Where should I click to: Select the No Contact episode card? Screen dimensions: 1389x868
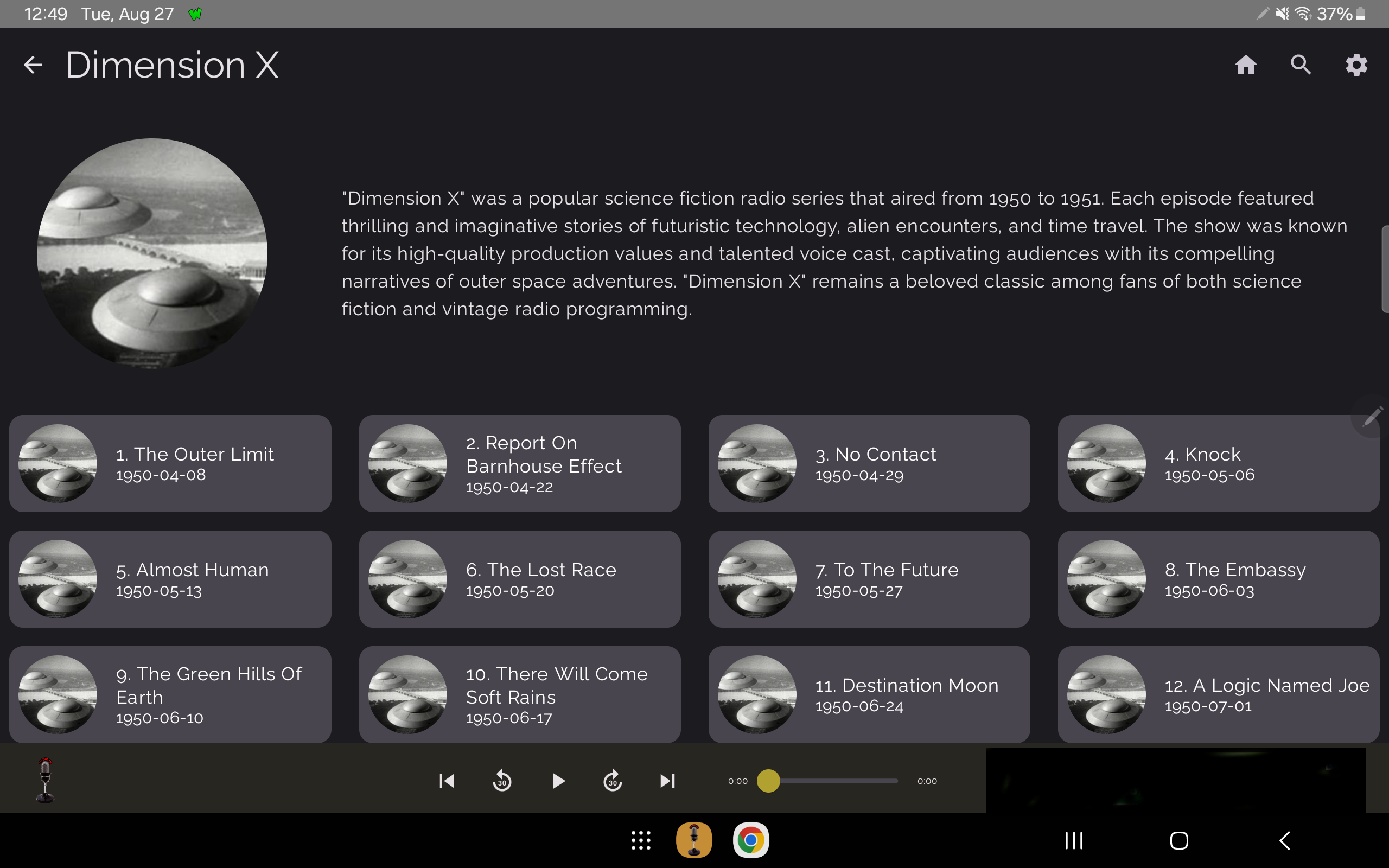(x=869, y=463)
